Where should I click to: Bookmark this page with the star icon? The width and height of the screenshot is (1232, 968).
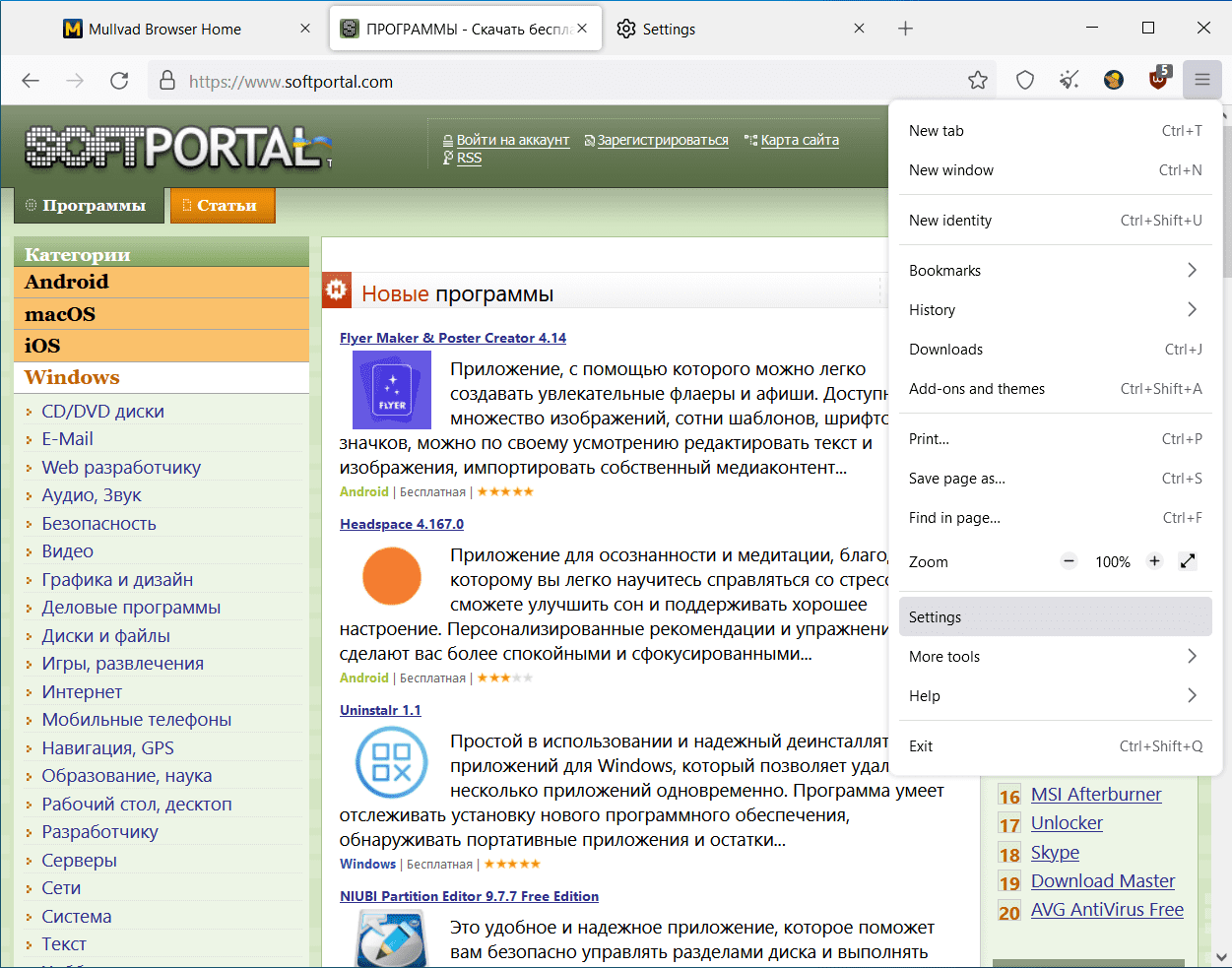click(978, 81)
